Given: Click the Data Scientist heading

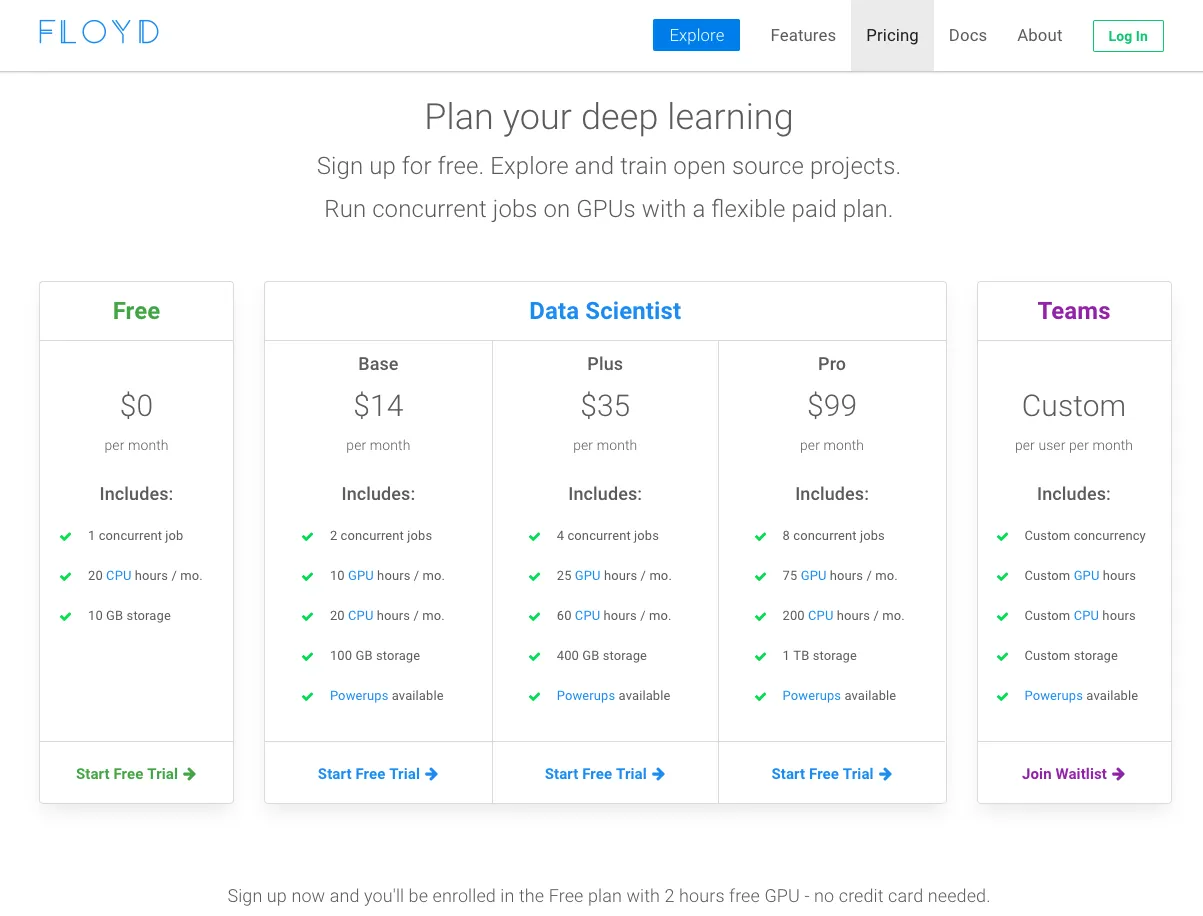Looking at the screenshot, I should pos(605,311).
